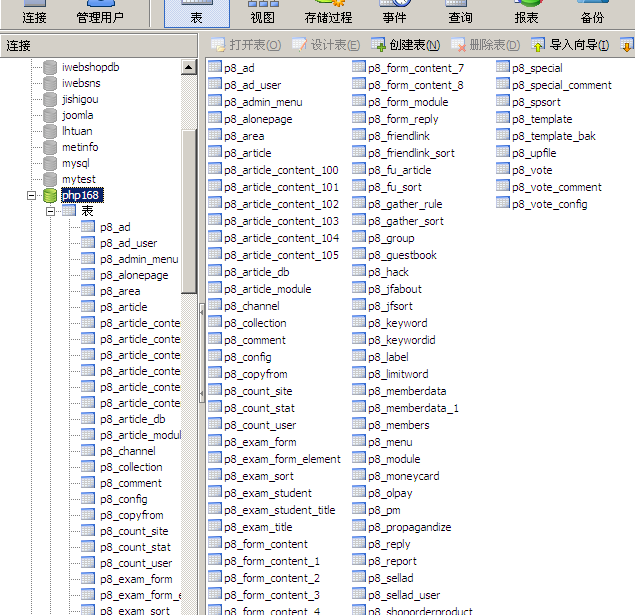Click the 连接 toolbar button

[x=34, y=13]
